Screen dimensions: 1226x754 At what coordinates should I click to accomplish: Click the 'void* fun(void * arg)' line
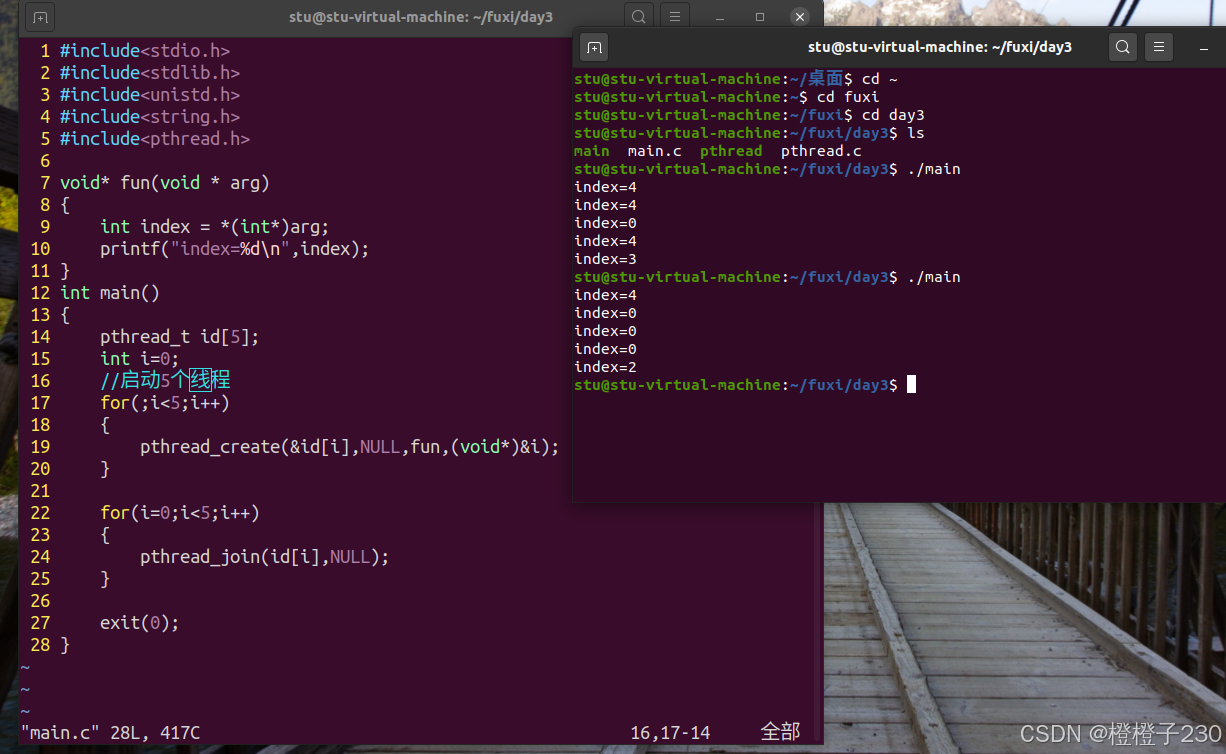tap(165, 182)
